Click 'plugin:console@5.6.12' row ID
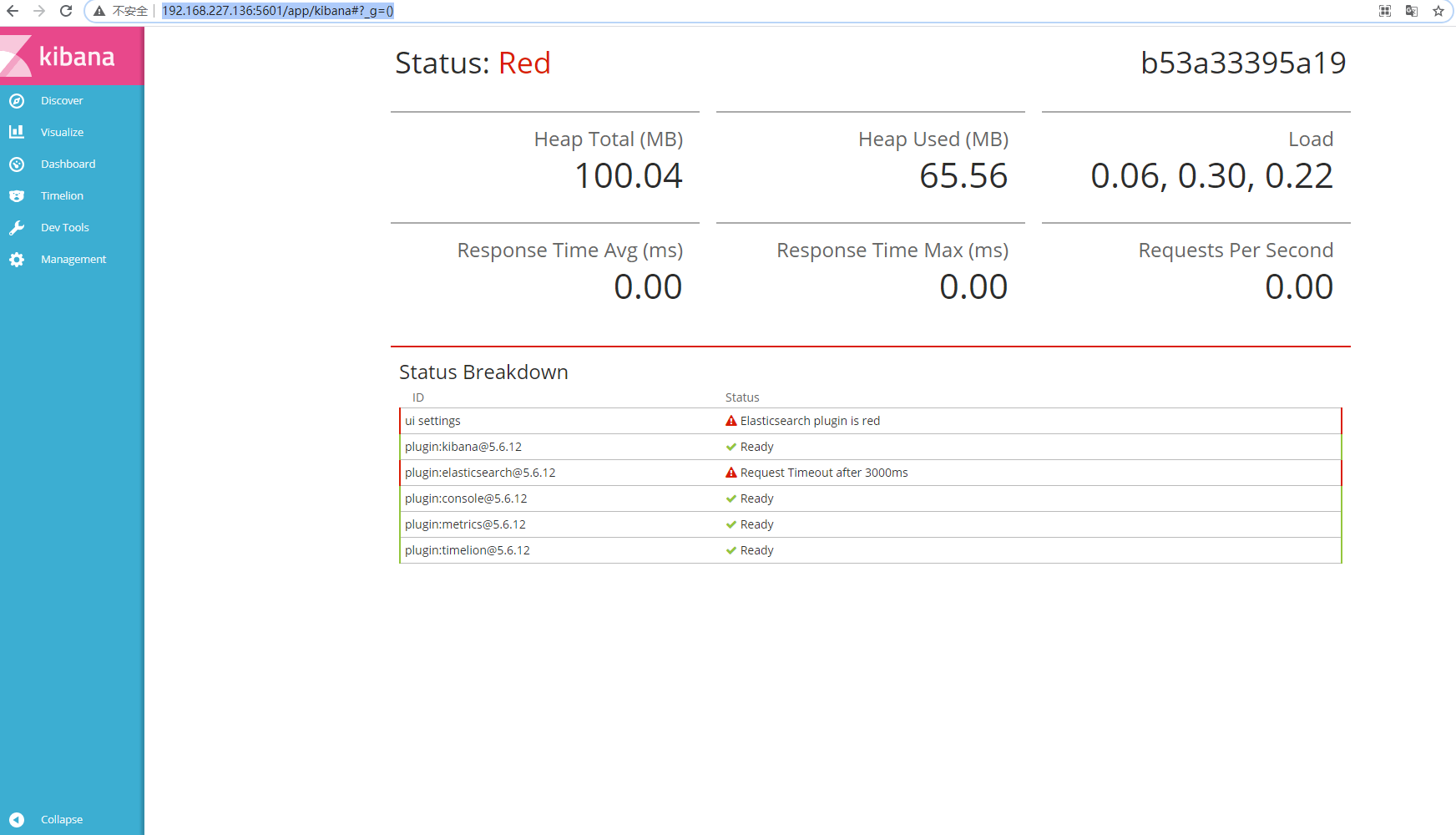Image resolution: width=1456 pixels, height=835 pixels. coord(466,498)
